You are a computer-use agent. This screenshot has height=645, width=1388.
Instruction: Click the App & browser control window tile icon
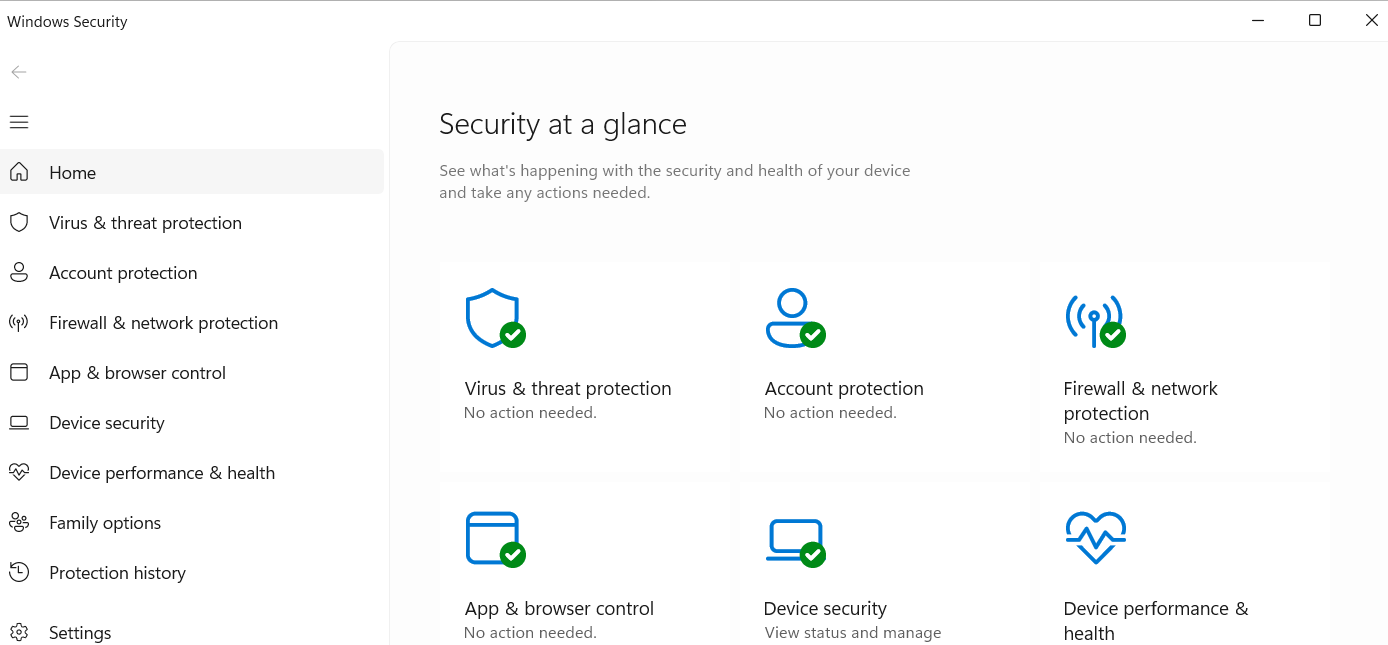pyautogui.click(x=495, y=539)
